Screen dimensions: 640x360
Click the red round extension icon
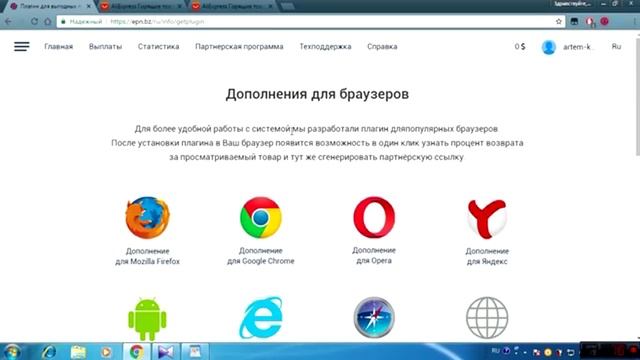604,21
